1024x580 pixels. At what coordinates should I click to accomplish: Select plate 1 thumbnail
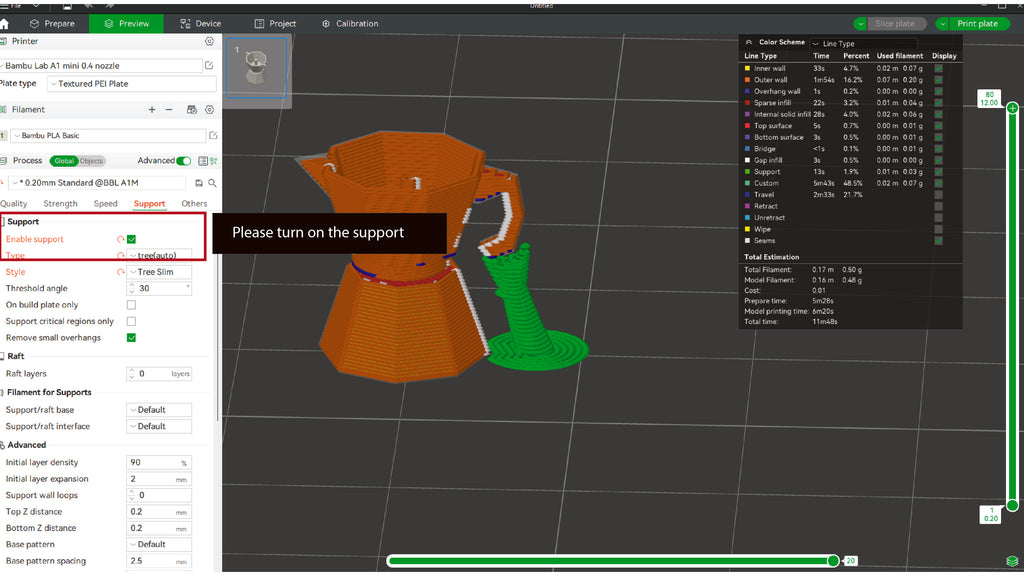pyautogui.click(x=257, y=67)
